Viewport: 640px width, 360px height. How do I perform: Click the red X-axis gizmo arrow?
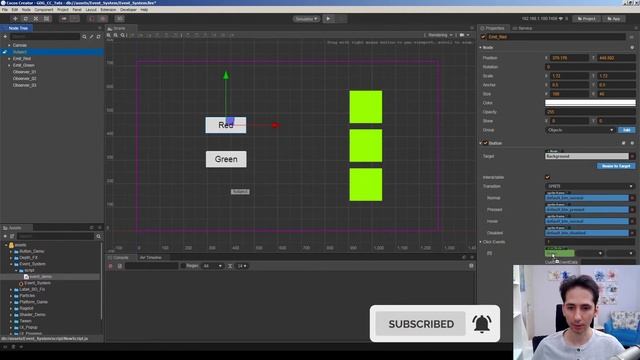click(x=276, y=125)
